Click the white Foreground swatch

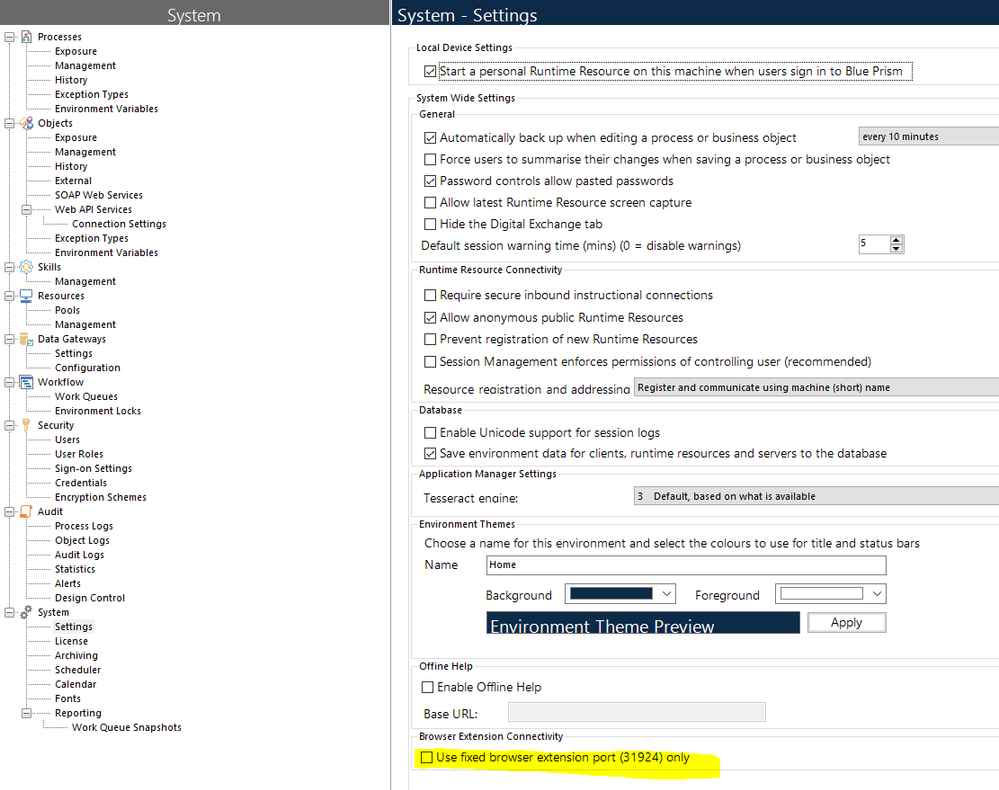[x=821, y=594]
